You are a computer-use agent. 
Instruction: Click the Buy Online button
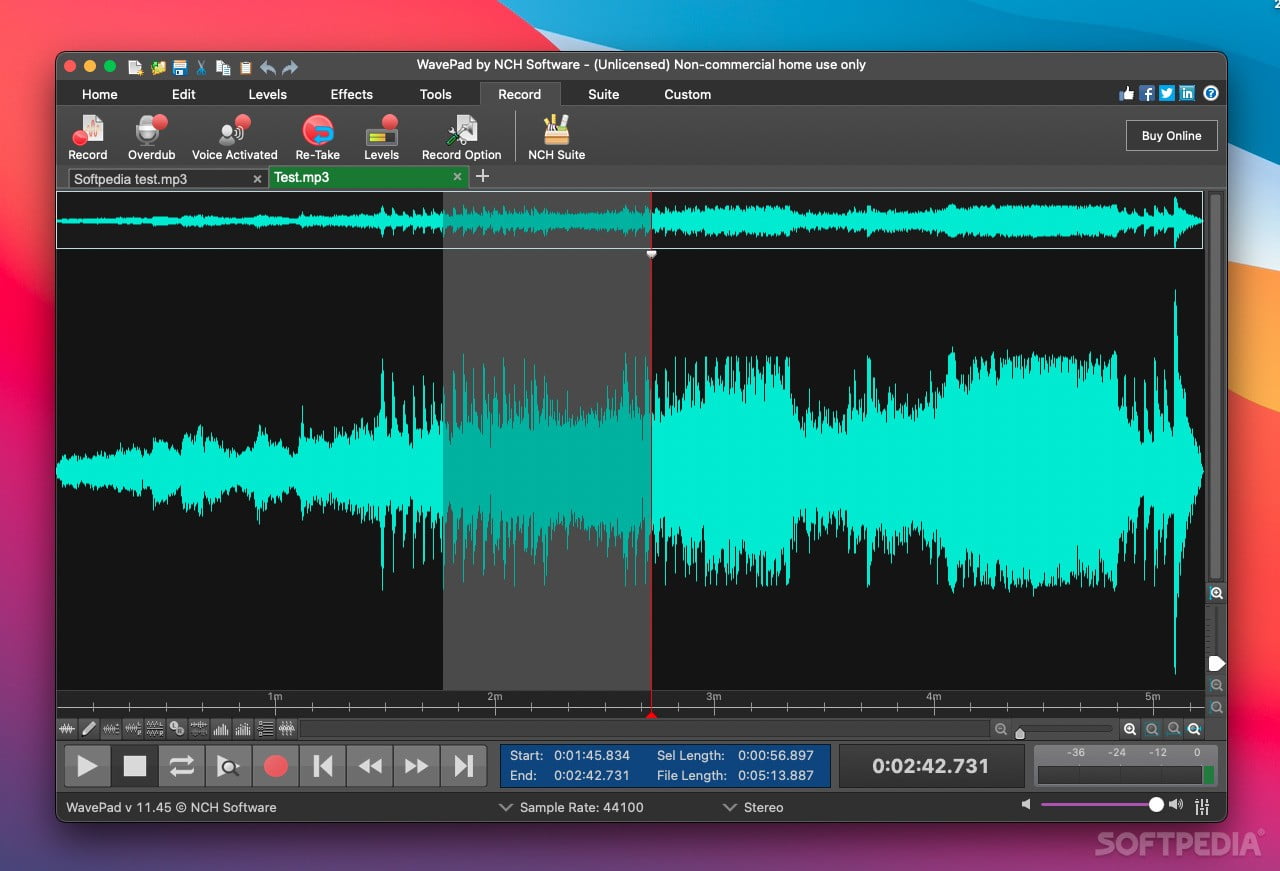1171,135
